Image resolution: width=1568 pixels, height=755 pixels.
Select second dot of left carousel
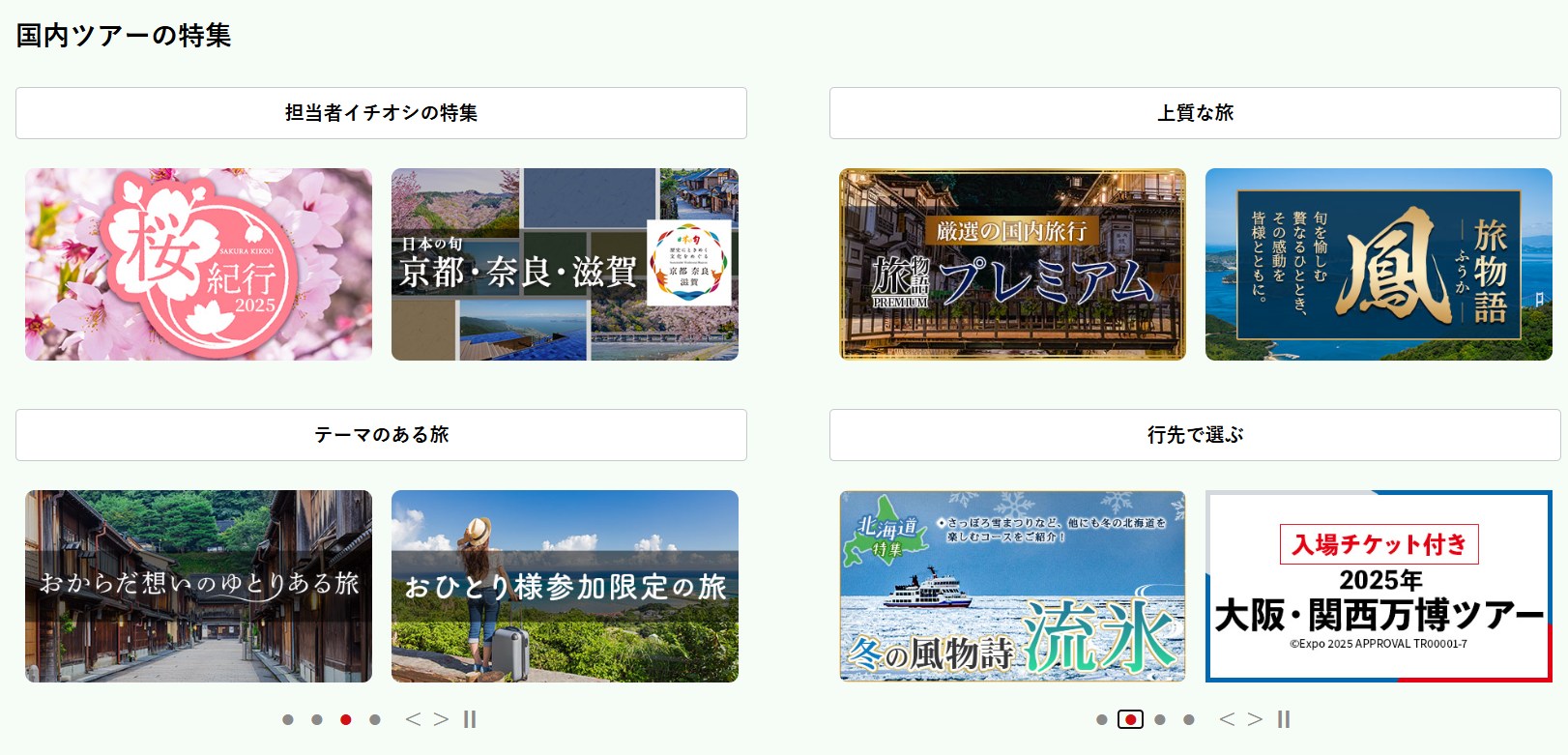[x=317, y=719]
